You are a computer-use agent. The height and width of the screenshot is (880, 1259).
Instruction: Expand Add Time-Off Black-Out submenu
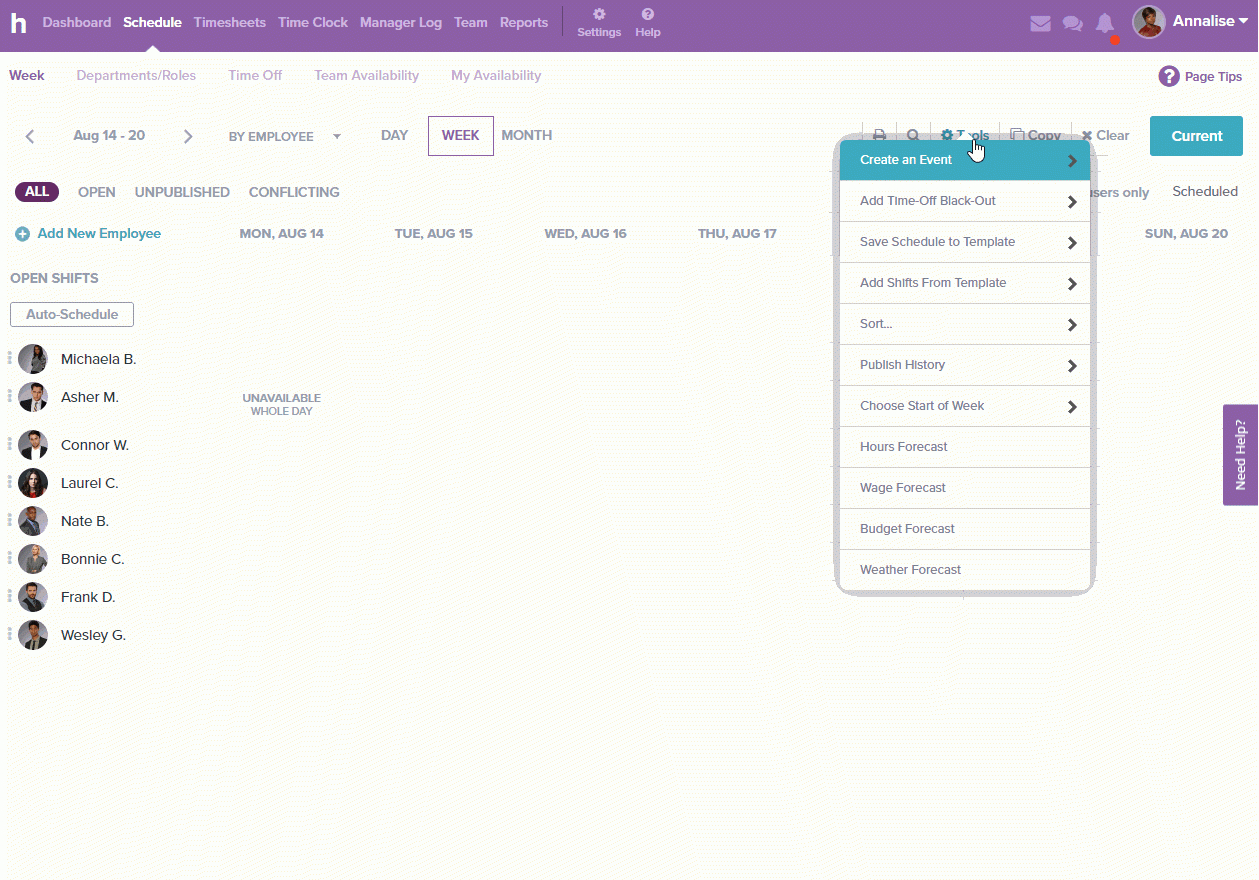pos(965,201)
